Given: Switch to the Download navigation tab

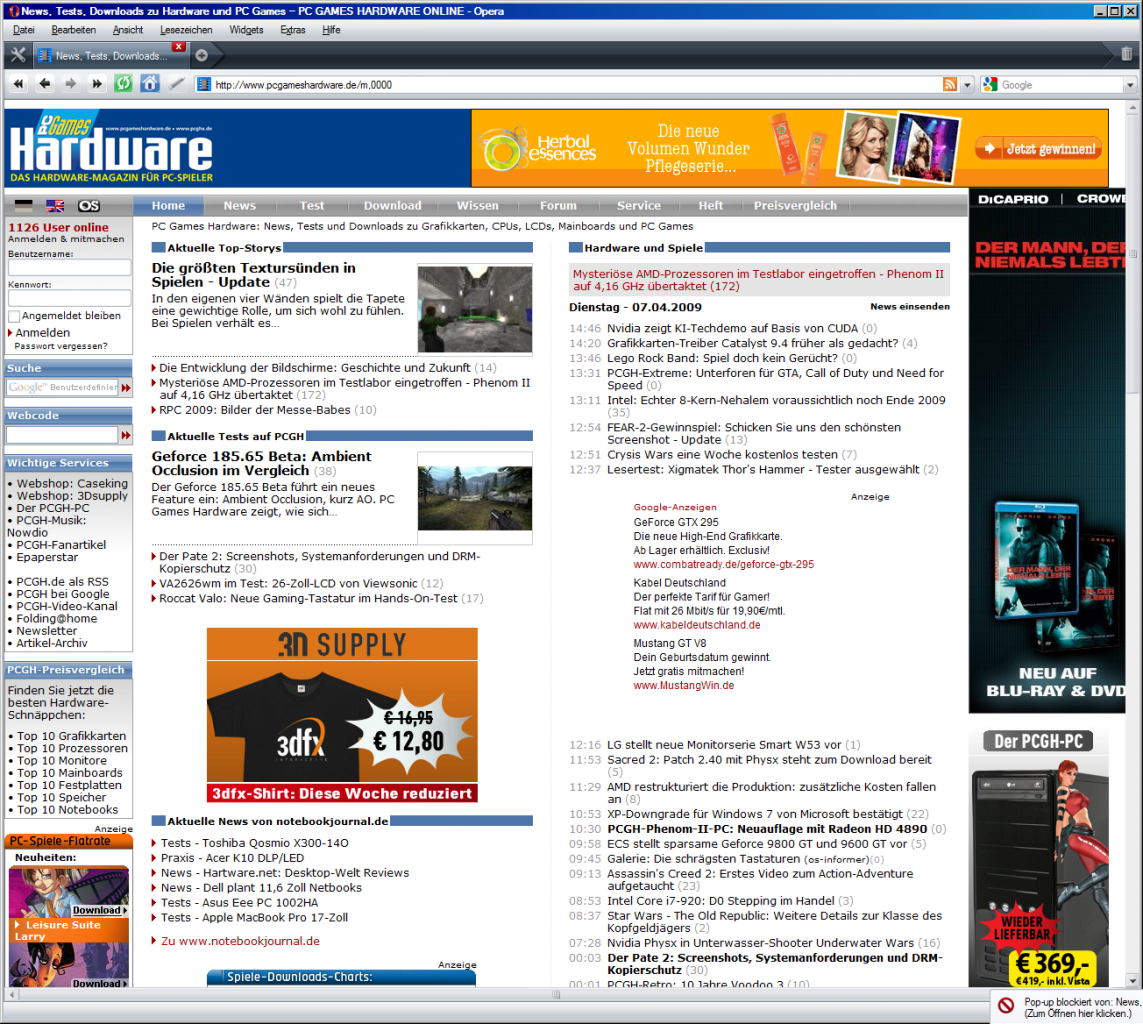Looking at the screenshot, I should coord(392,206).
